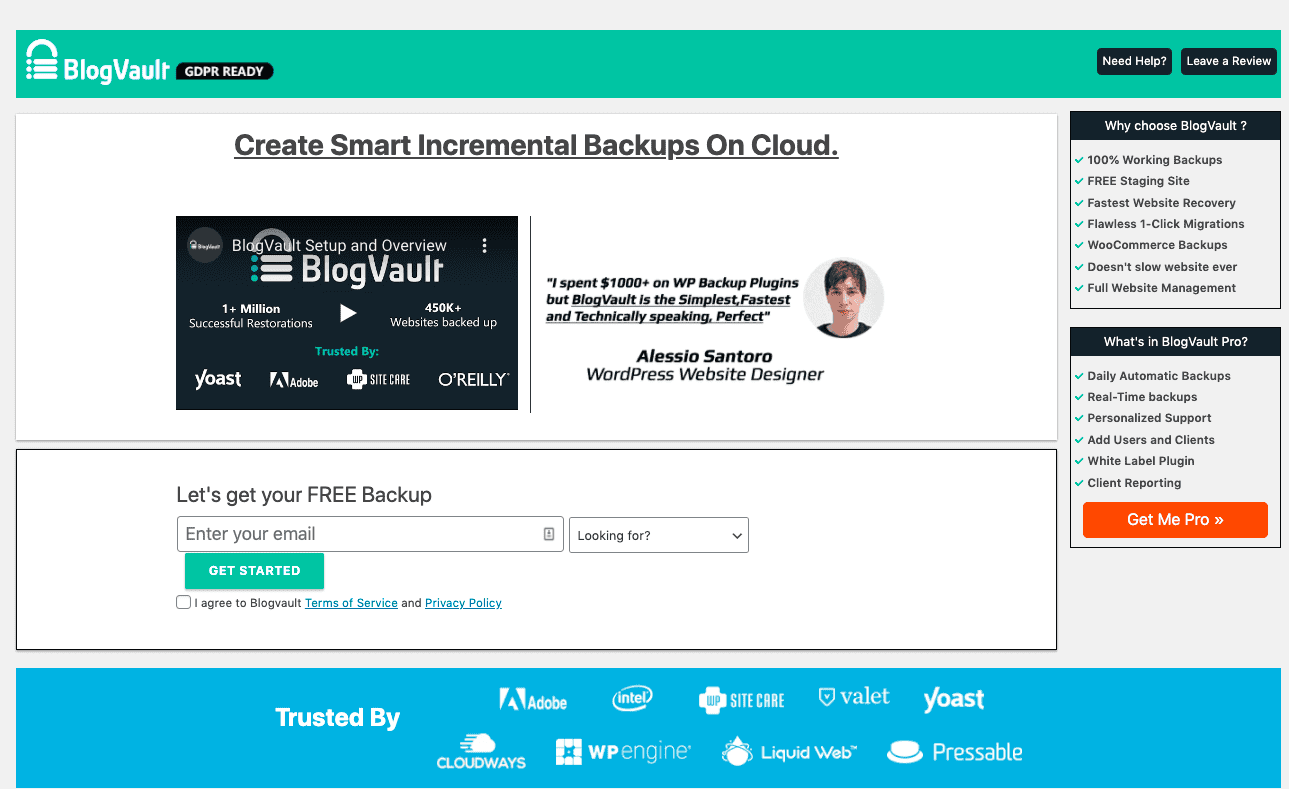Click the name 'Alessio Santoro'

pyautogui.click(x=704, y=356)
